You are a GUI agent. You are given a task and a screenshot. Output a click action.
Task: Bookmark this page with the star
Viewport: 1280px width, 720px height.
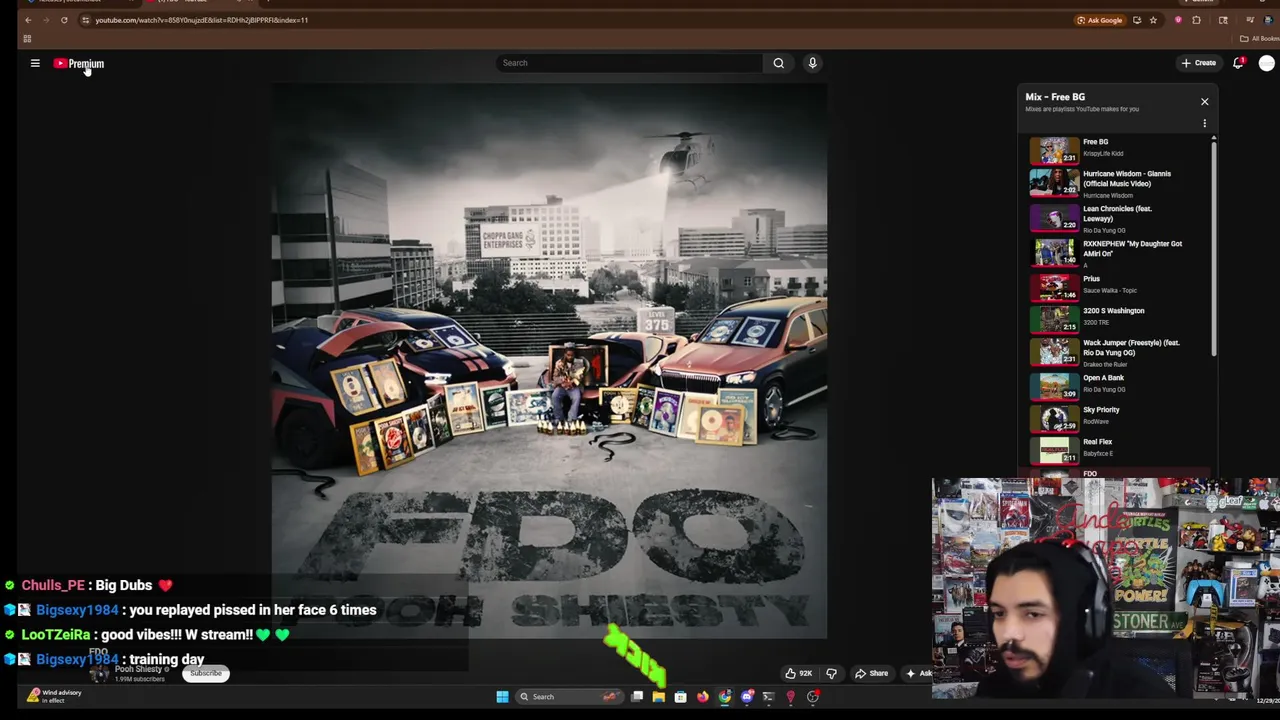pyautogui.click(x=1153, y=20)
